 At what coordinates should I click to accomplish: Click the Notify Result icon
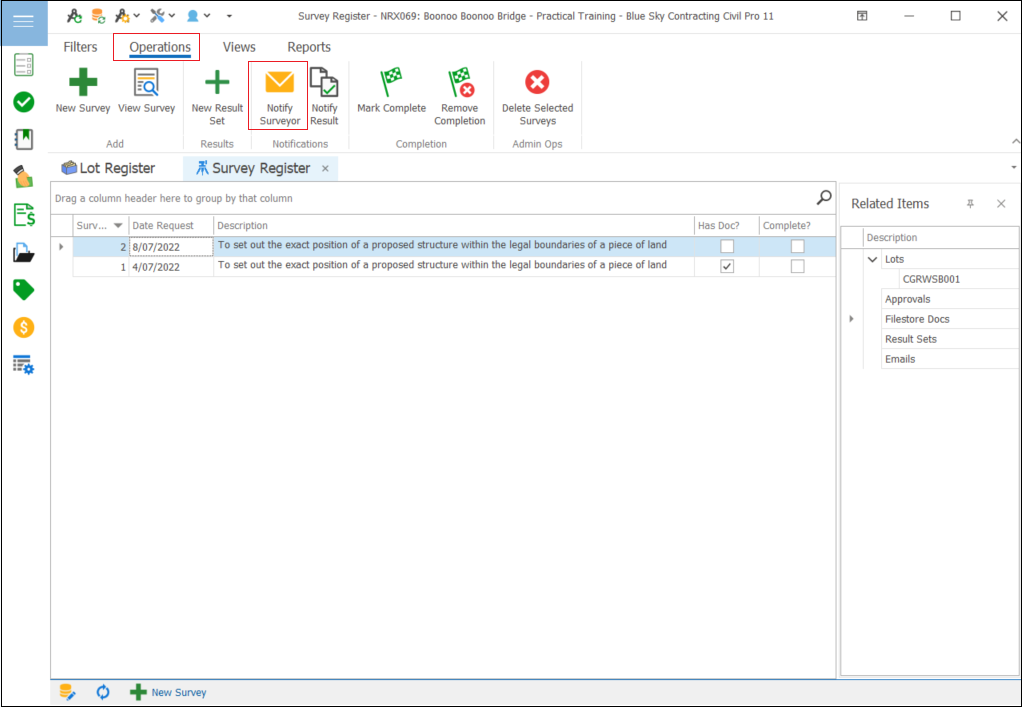(324, 83)
